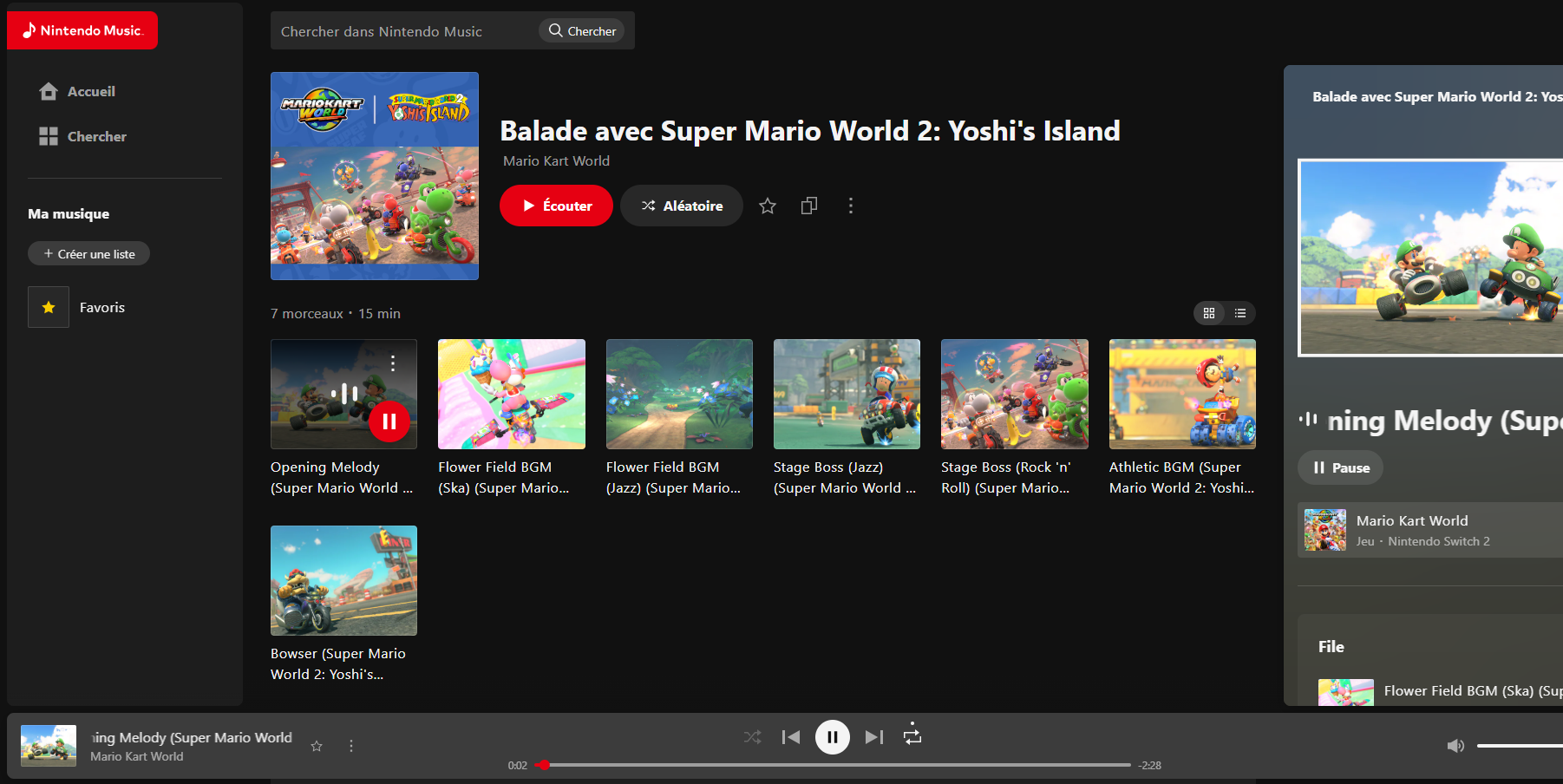Click the Chercher grid icon in sidebar
1563x784 pixels.
pyautogui.click(x=49, y=136)
